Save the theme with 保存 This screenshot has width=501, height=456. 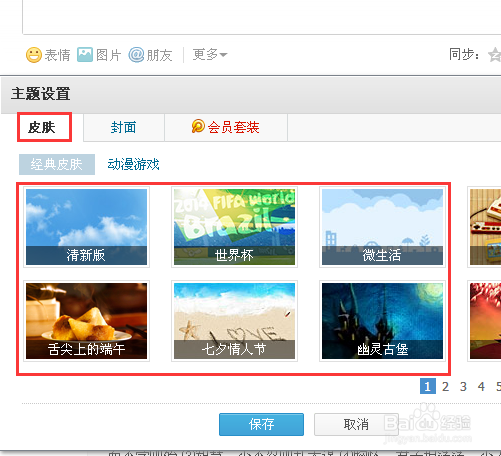[261, 424]
